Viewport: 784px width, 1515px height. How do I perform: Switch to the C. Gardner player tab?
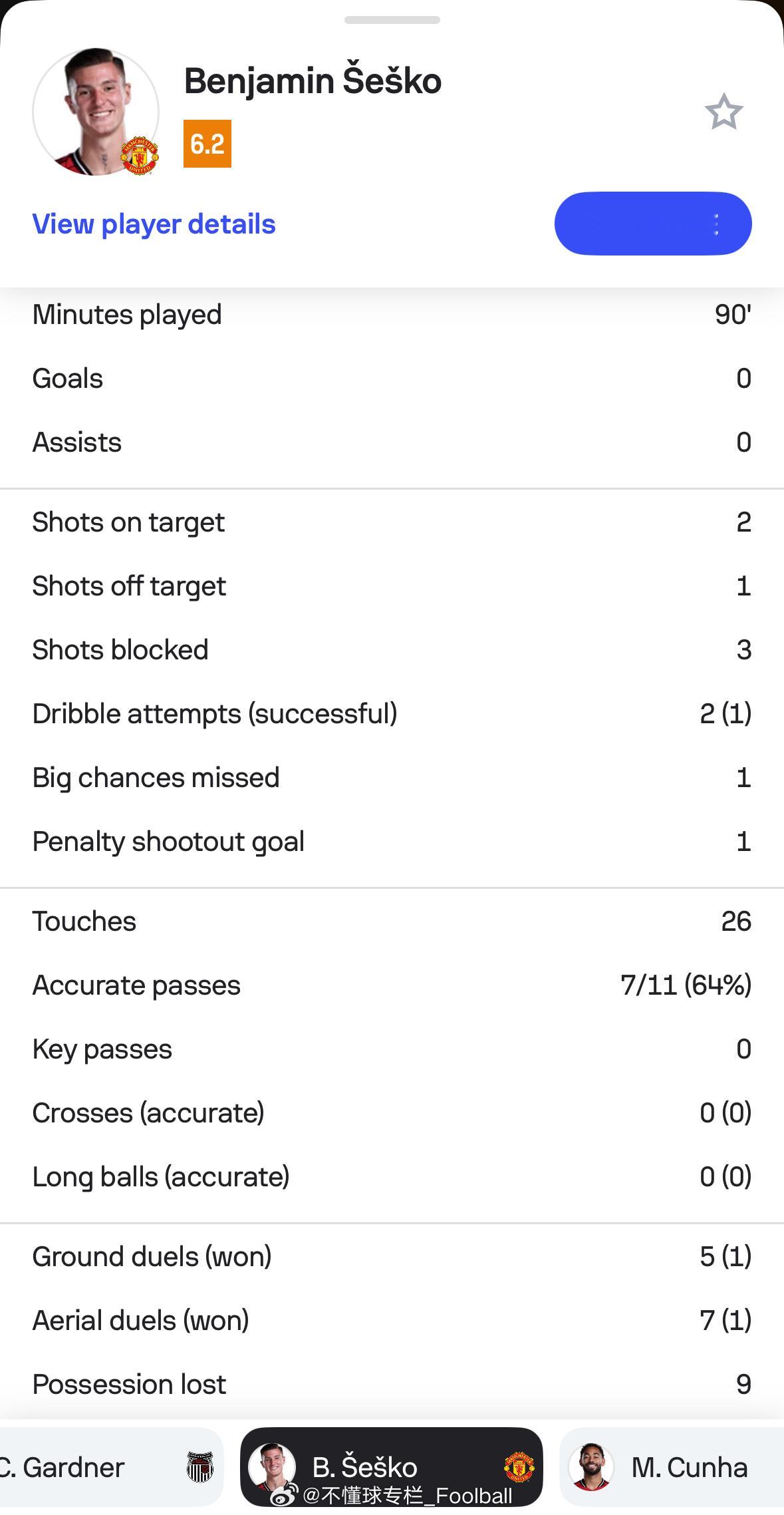(x=110, y=1466)
